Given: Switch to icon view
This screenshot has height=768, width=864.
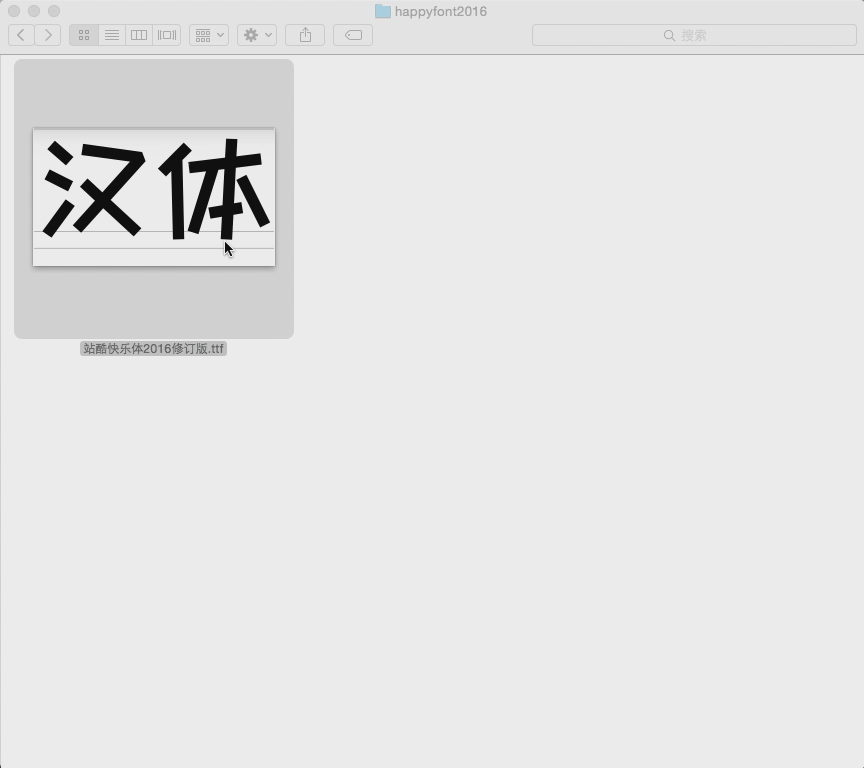Looking at the screenshot, I should tap(84, 34).
